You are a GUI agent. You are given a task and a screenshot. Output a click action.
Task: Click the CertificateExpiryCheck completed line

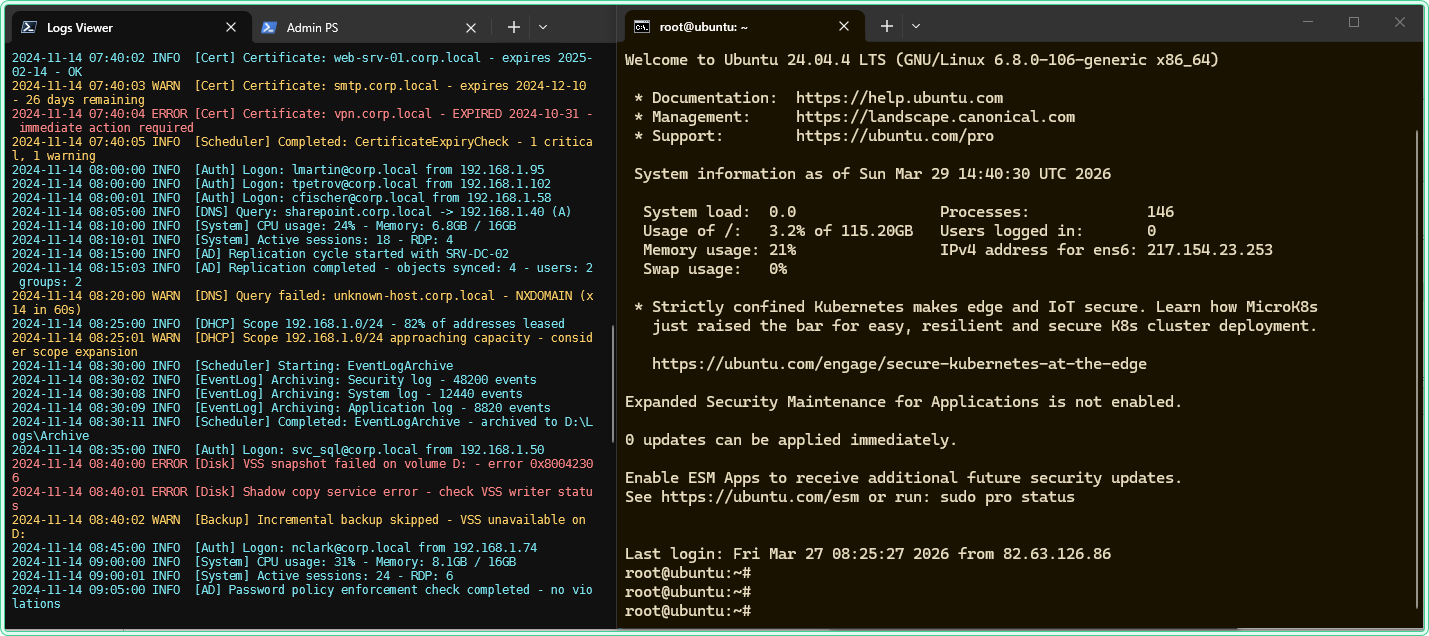pos(302,149)
